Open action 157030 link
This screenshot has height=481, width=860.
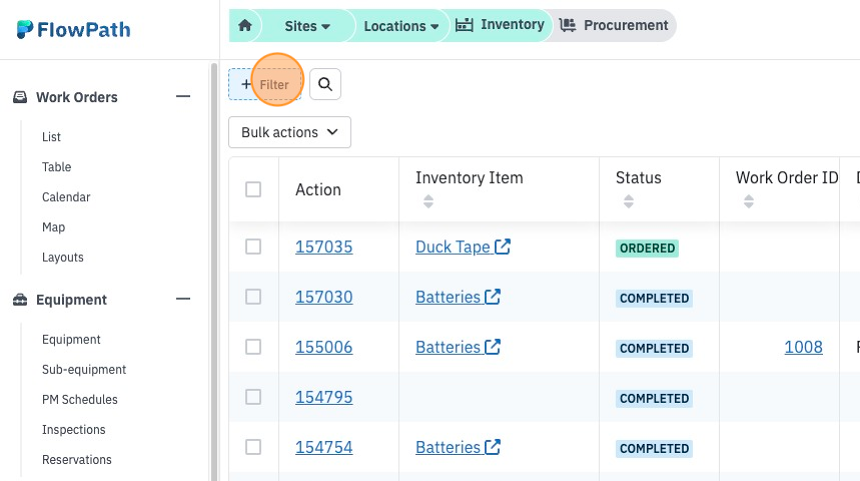coord(324,297)
